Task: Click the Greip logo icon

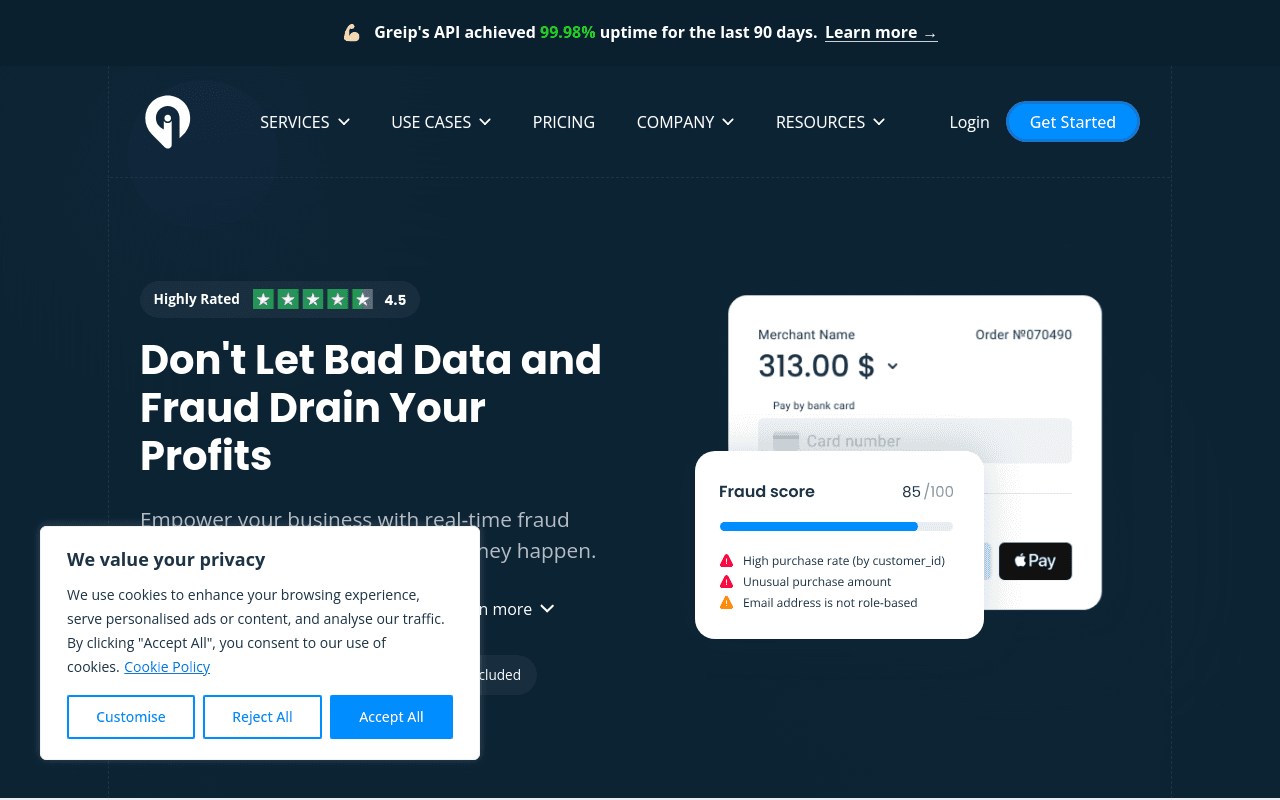Action: [x=167, y=122]
